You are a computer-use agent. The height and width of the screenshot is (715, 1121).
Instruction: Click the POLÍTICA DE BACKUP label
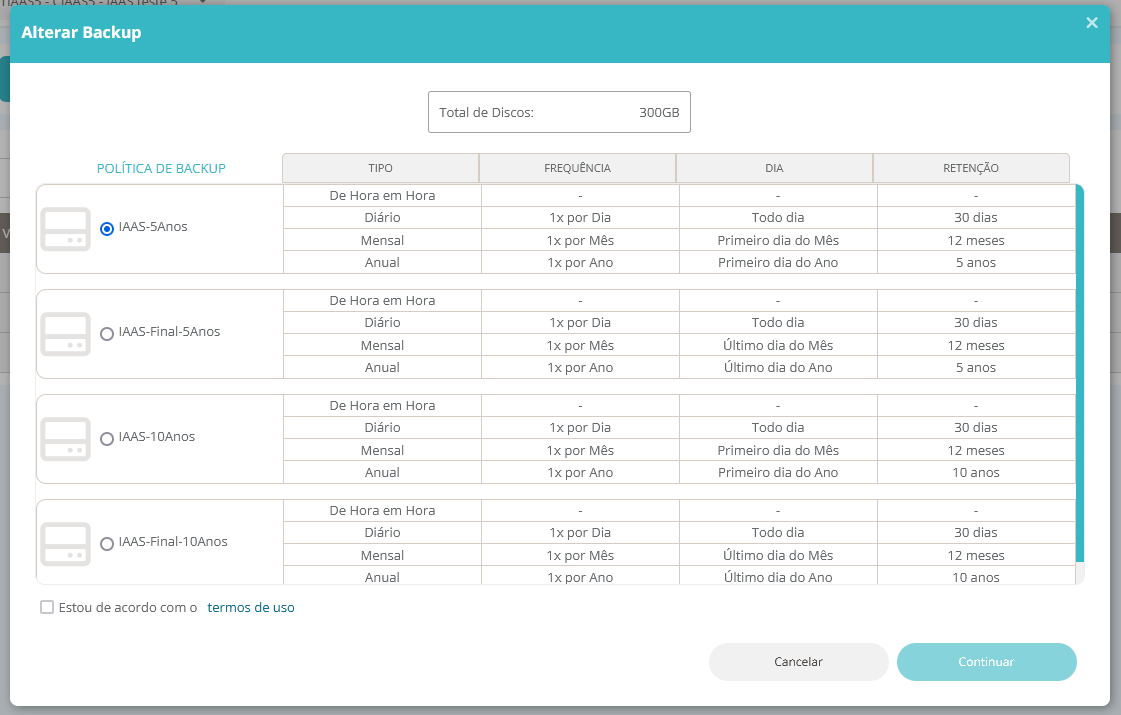pos(161,169)
